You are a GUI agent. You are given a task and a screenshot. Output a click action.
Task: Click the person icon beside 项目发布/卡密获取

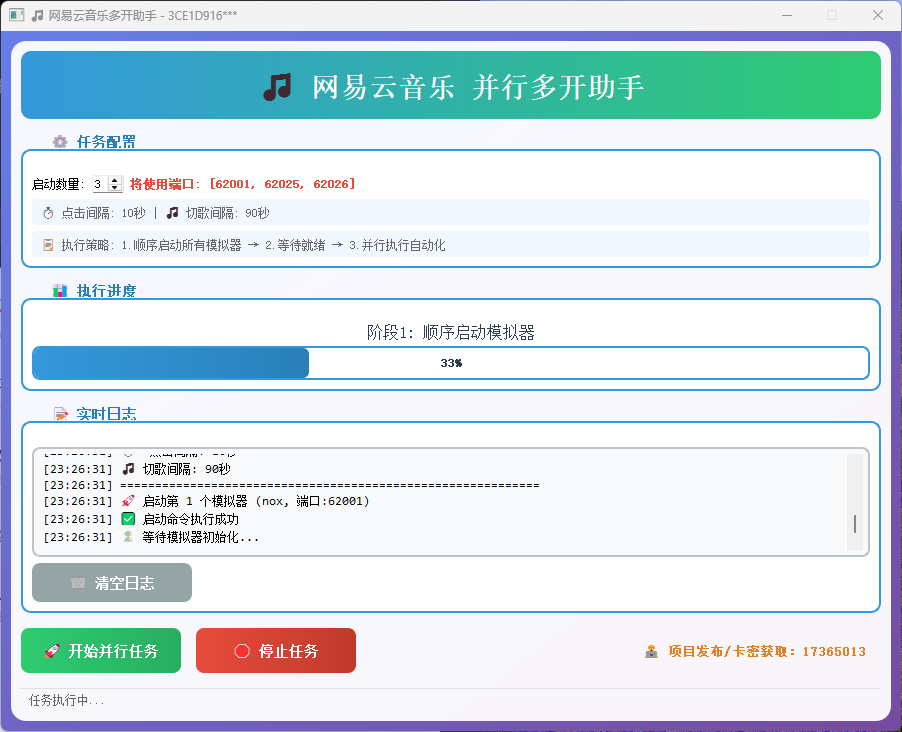[x=650, y=651]
